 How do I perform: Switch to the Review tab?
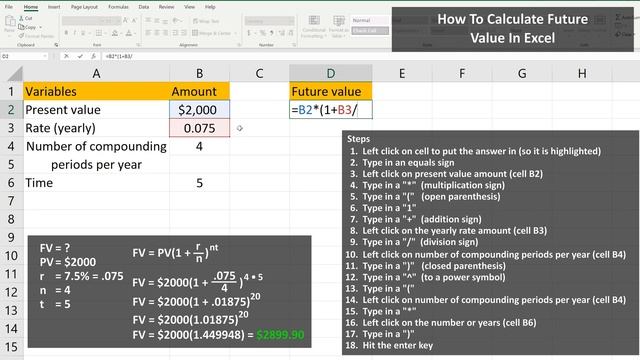tap(166, 7)
